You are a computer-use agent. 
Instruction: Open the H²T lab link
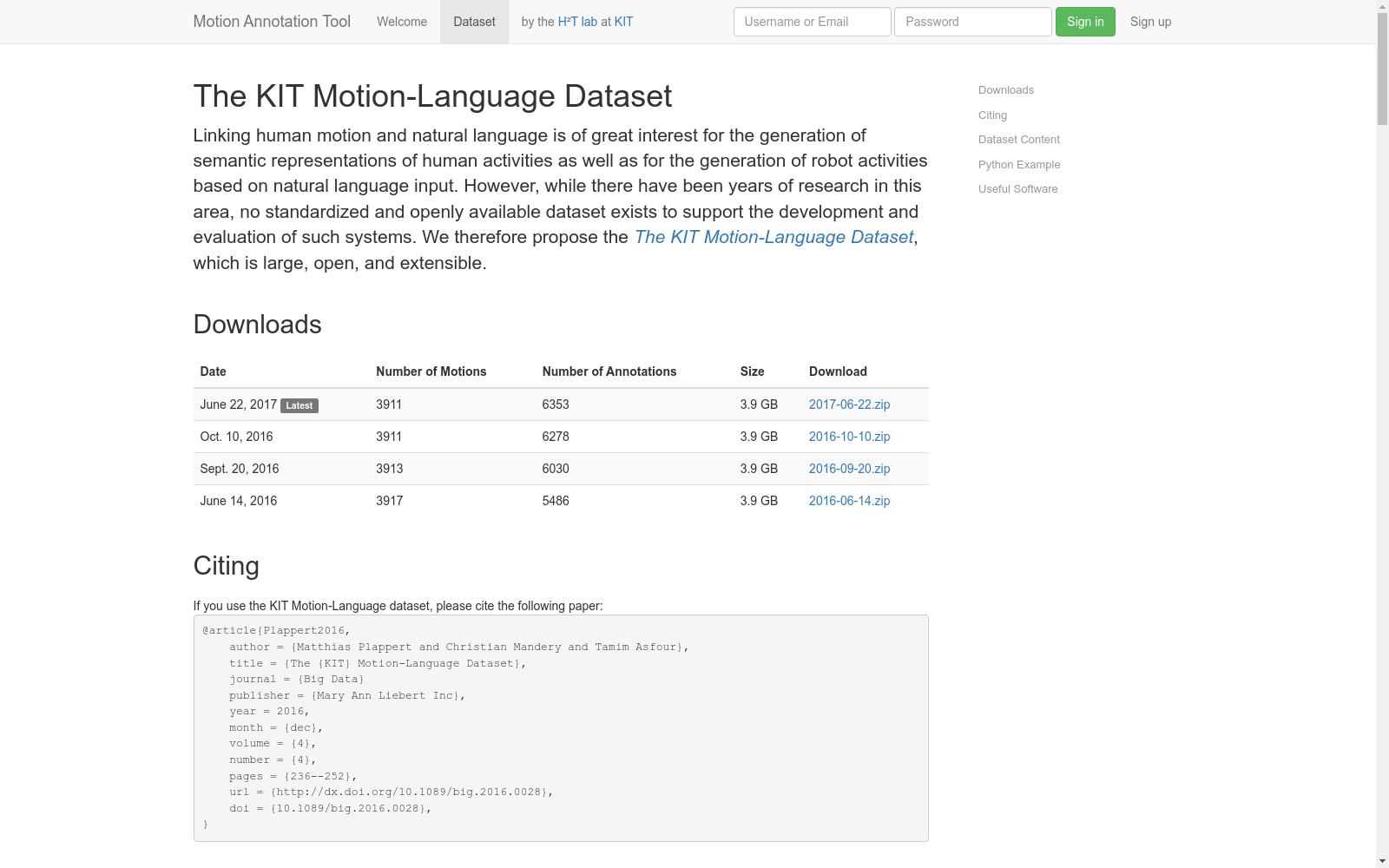tap(577, 22)
